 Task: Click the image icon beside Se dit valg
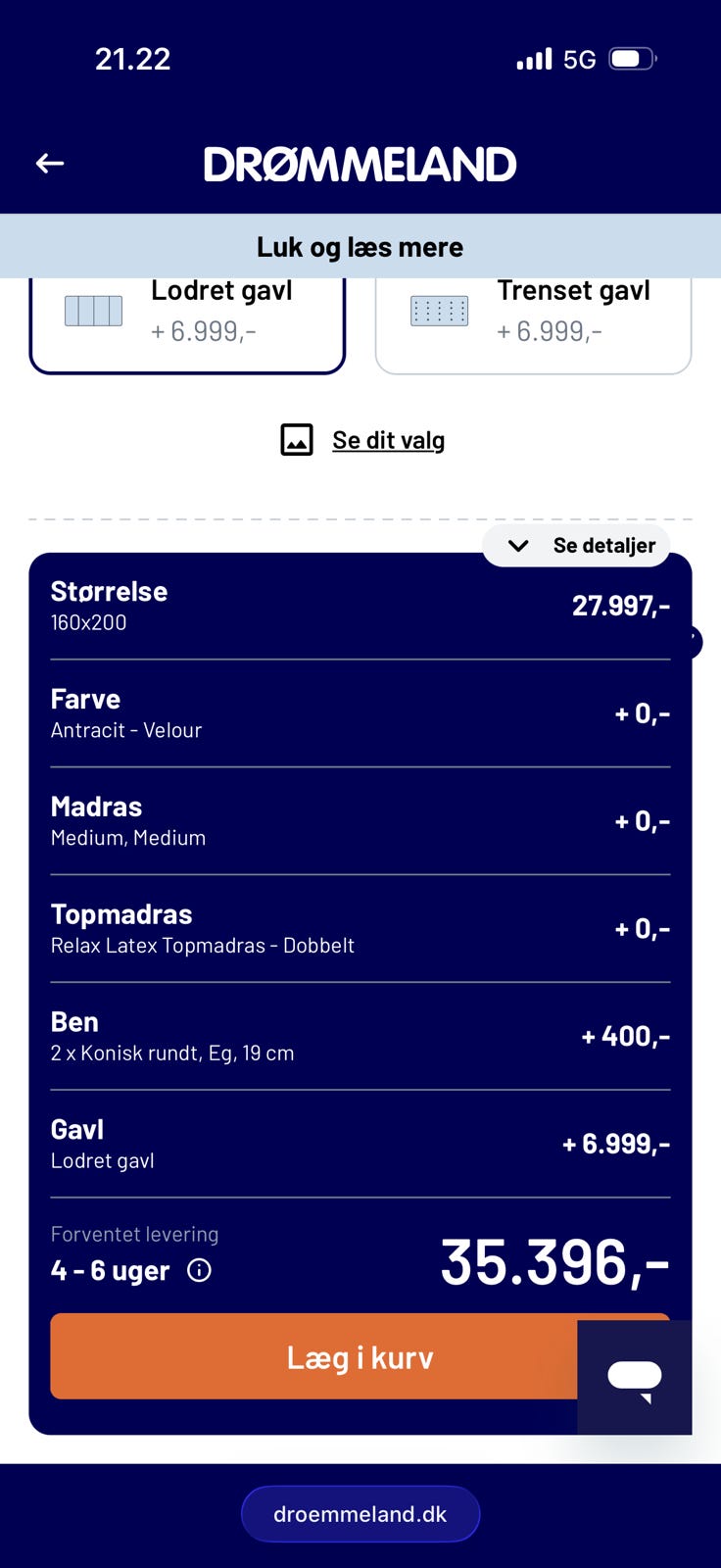point(297,440)
